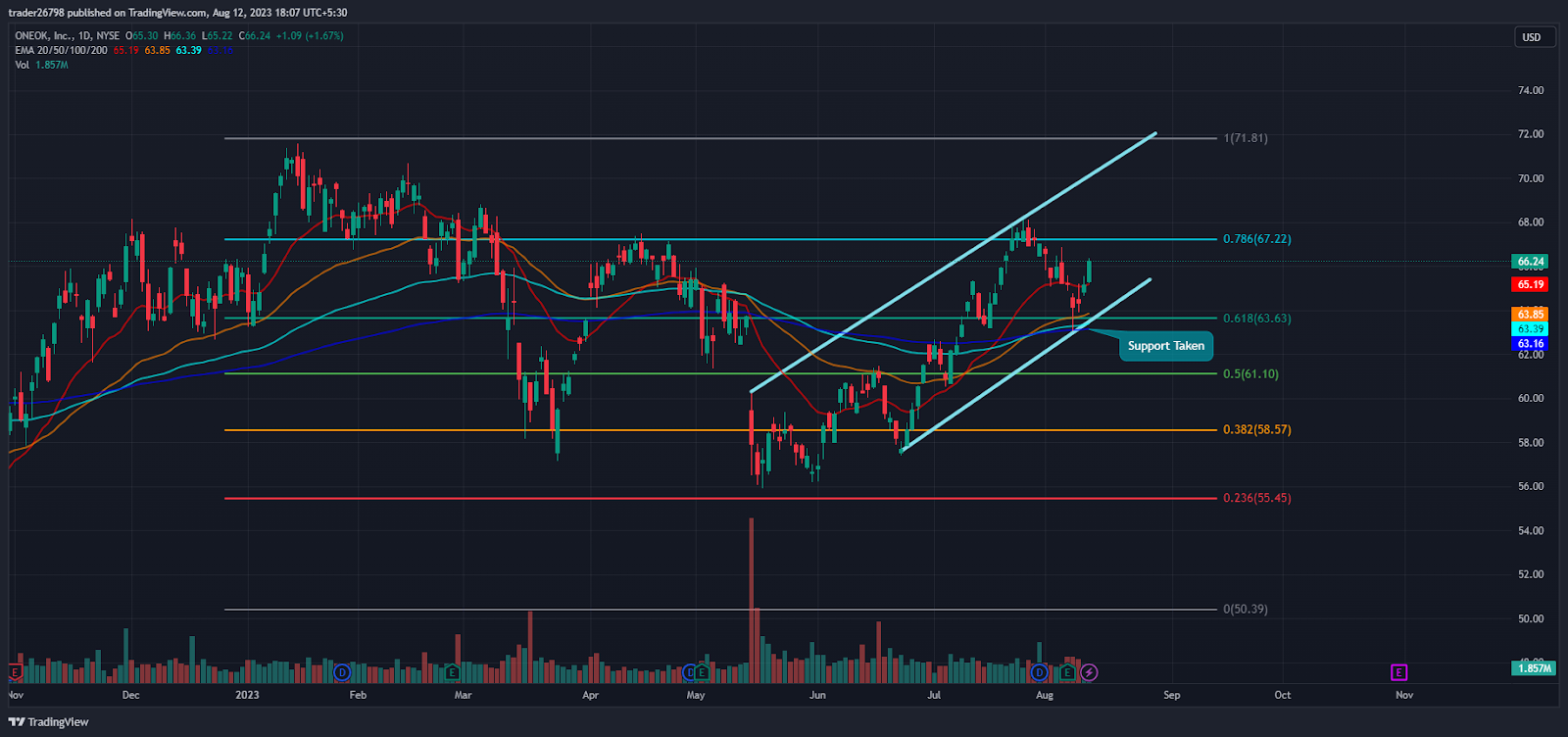
Task: Select the earnings marker near Aug
Action: pyautogui.click(x=1066, y=672)
